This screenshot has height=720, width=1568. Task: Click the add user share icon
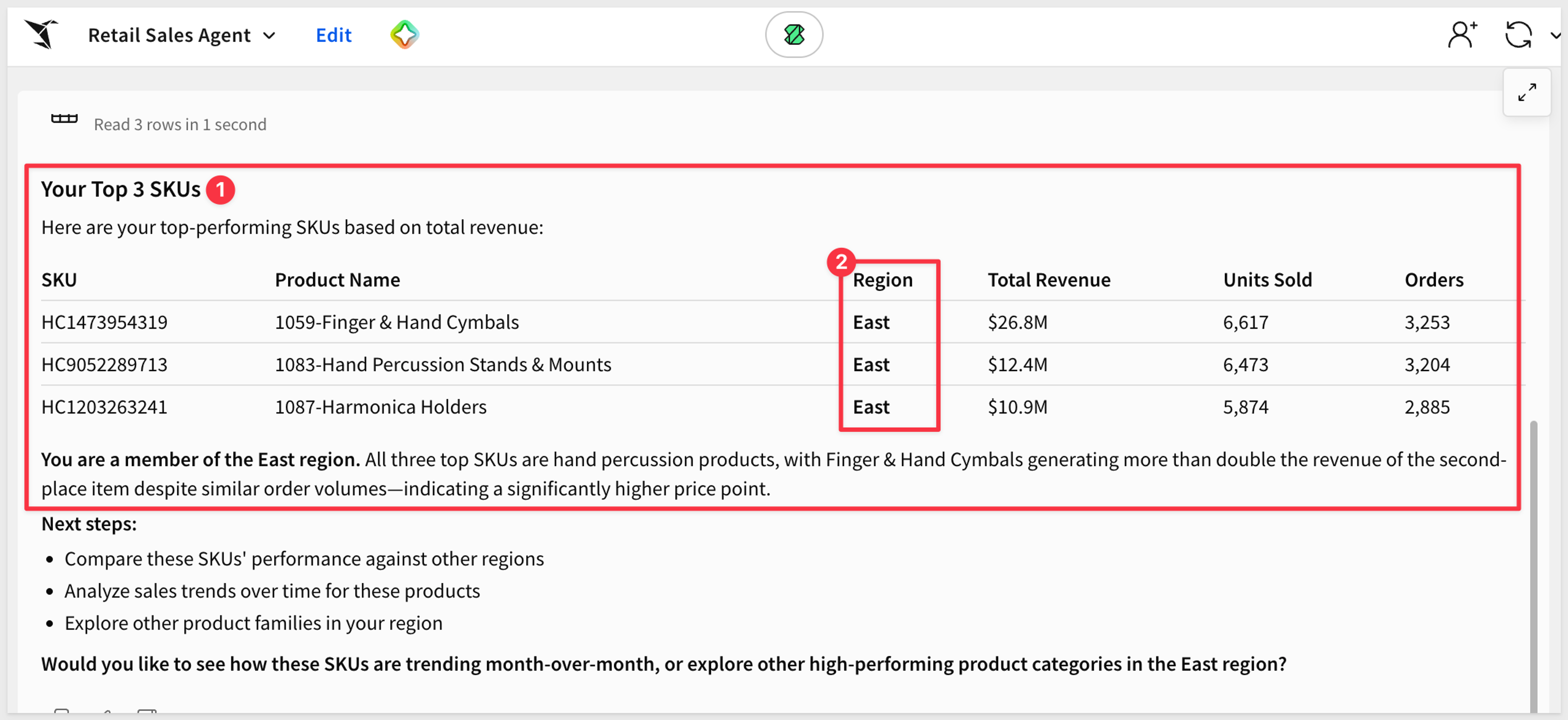pos(1462,35)
